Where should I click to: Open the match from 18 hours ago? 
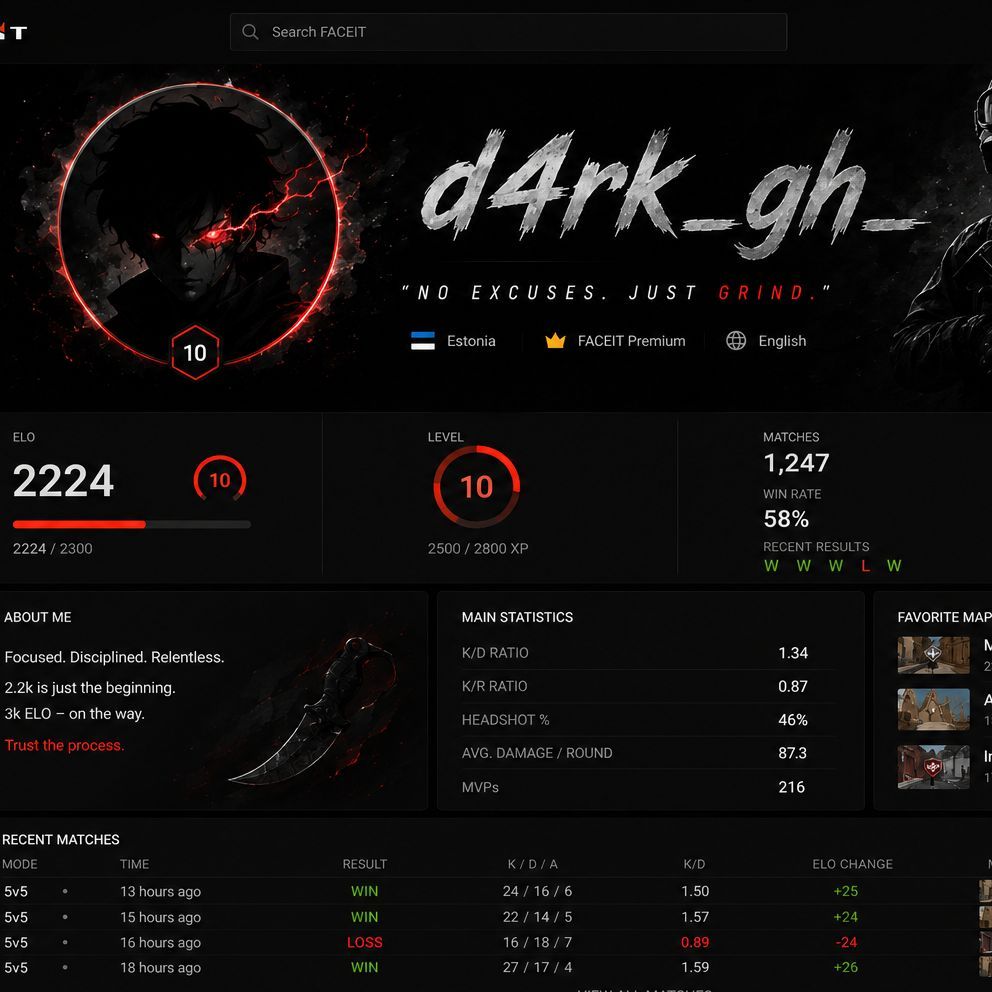pyautogui.click(x=496, y=967)
